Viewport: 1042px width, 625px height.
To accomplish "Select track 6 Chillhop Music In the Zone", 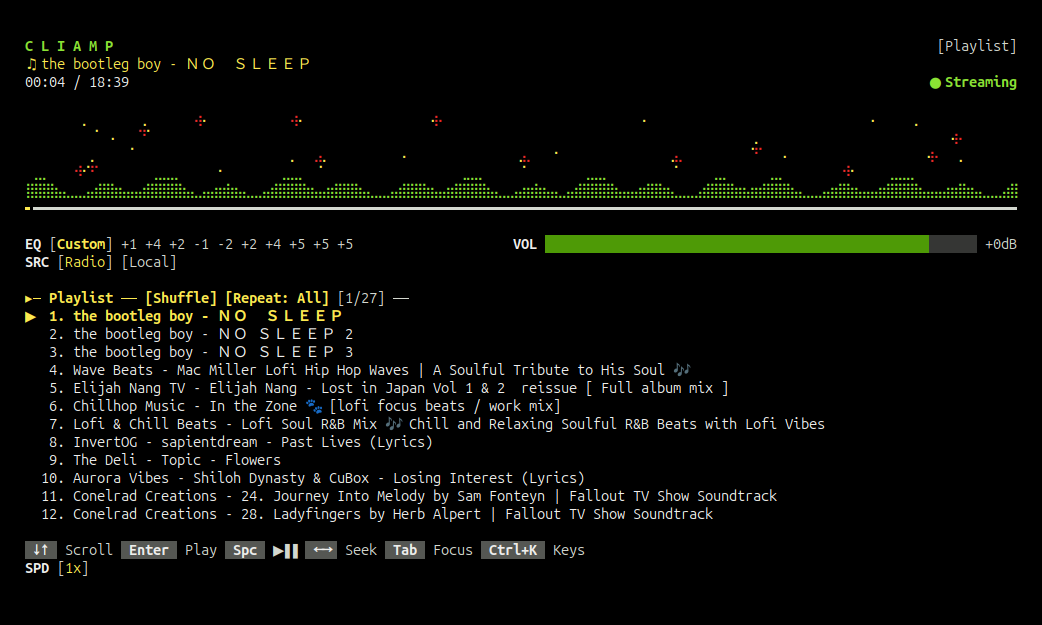I will (x=305, y=406).
